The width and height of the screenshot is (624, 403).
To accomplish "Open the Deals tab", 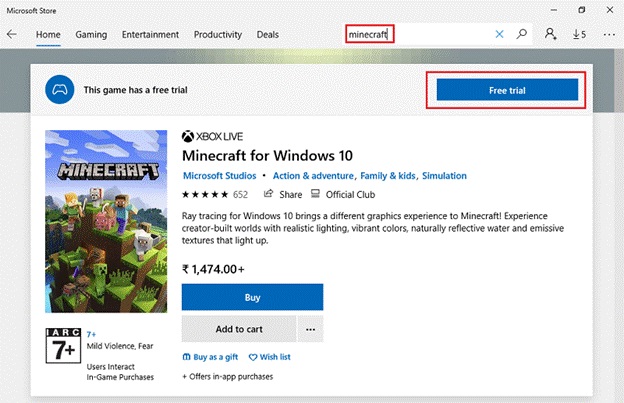I will (x=267, y=35).
